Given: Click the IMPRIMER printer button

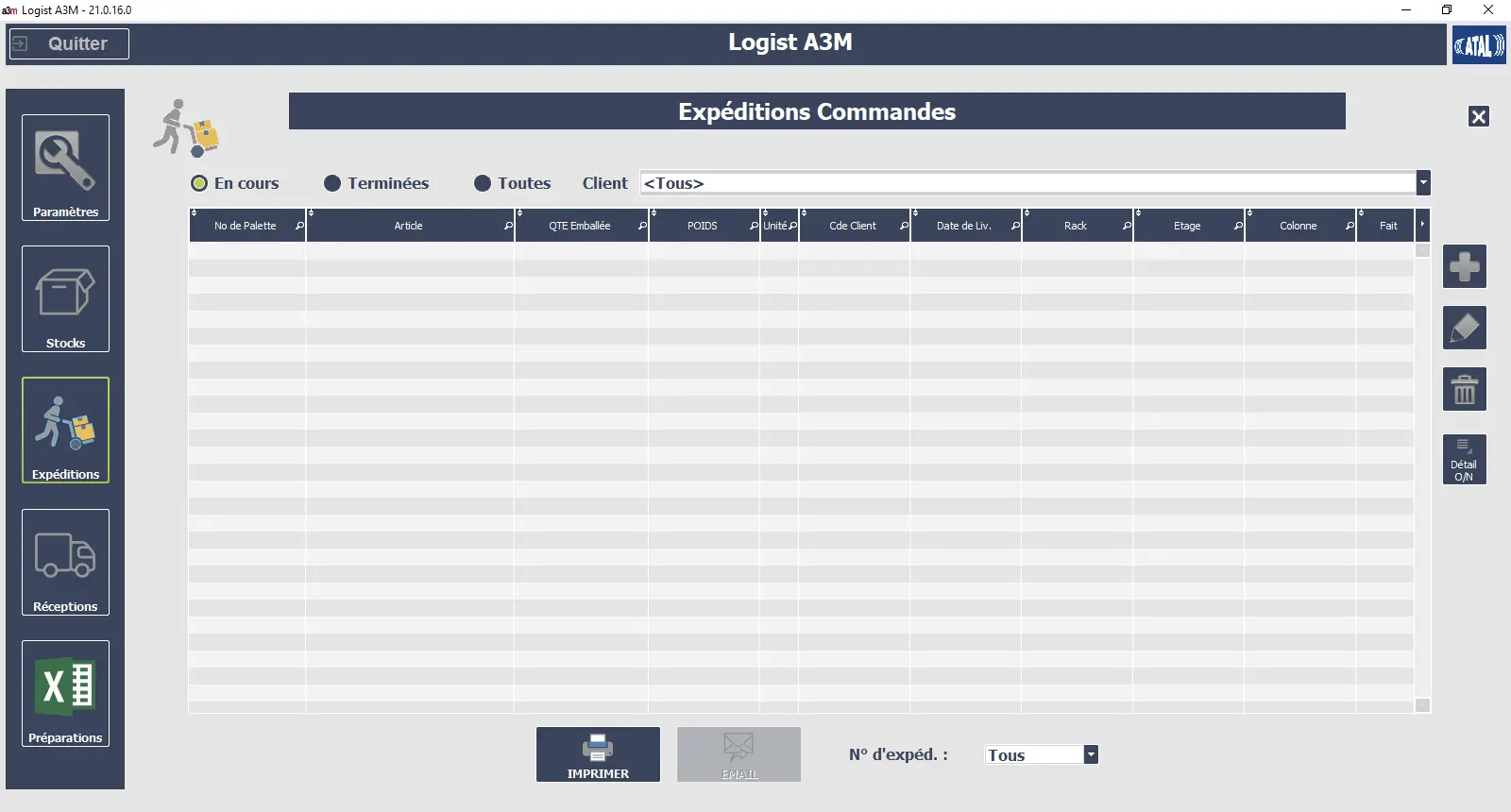Looking at the screenshot, I should tap(598, 754).
